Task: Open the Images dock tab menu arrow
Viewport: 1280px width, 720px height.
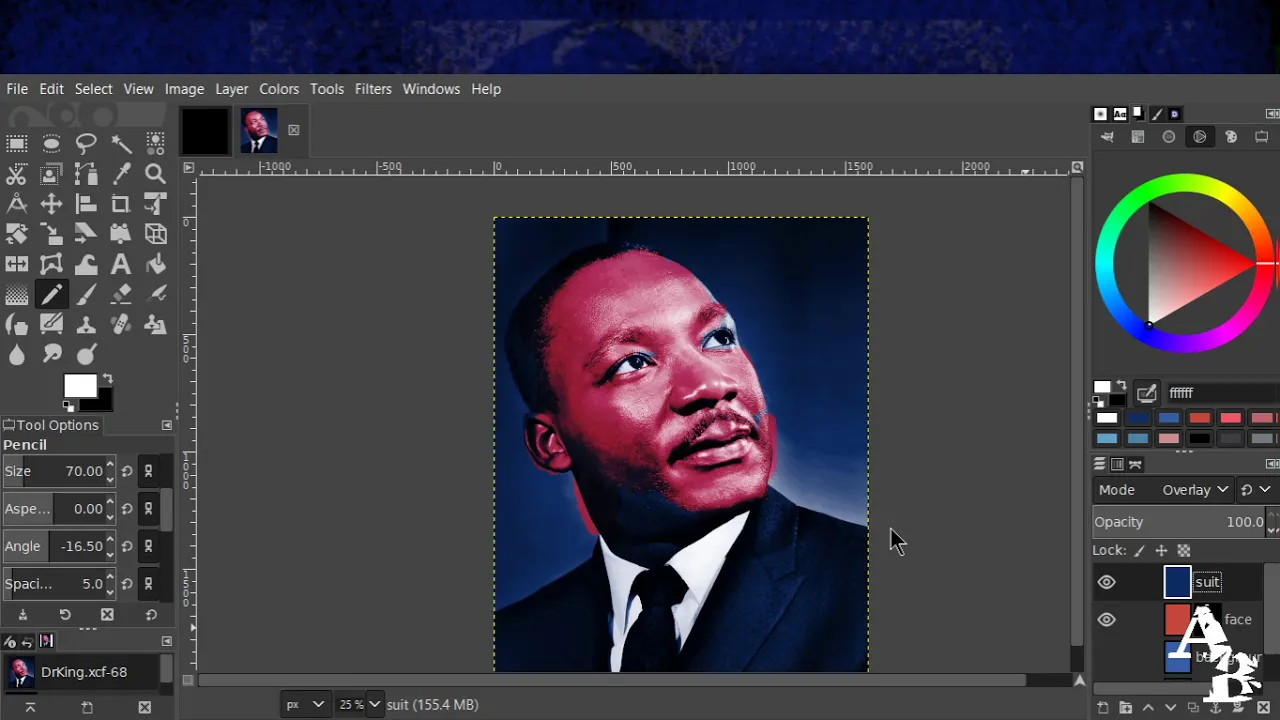Action: (x=167, y=641)
